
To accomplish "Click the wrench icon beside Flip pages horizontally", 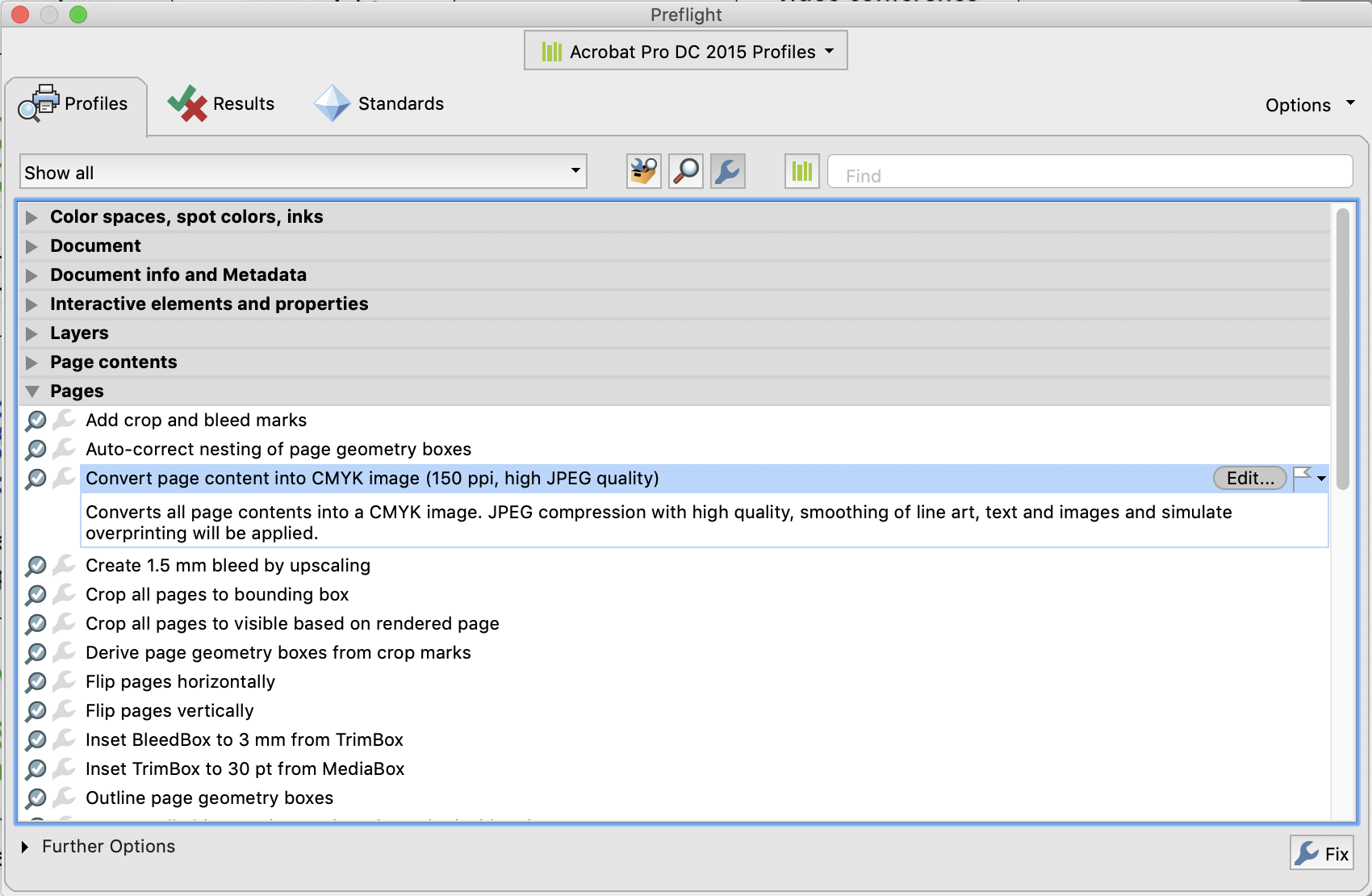I will [64, 682].
